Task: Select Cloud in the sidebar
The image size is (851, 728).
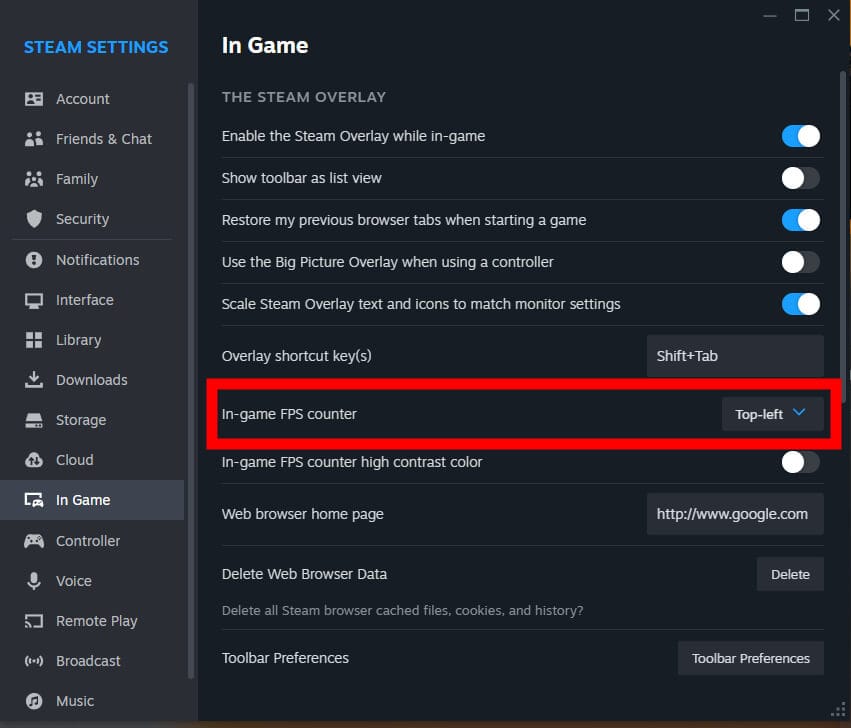Action: coord(92,460)
